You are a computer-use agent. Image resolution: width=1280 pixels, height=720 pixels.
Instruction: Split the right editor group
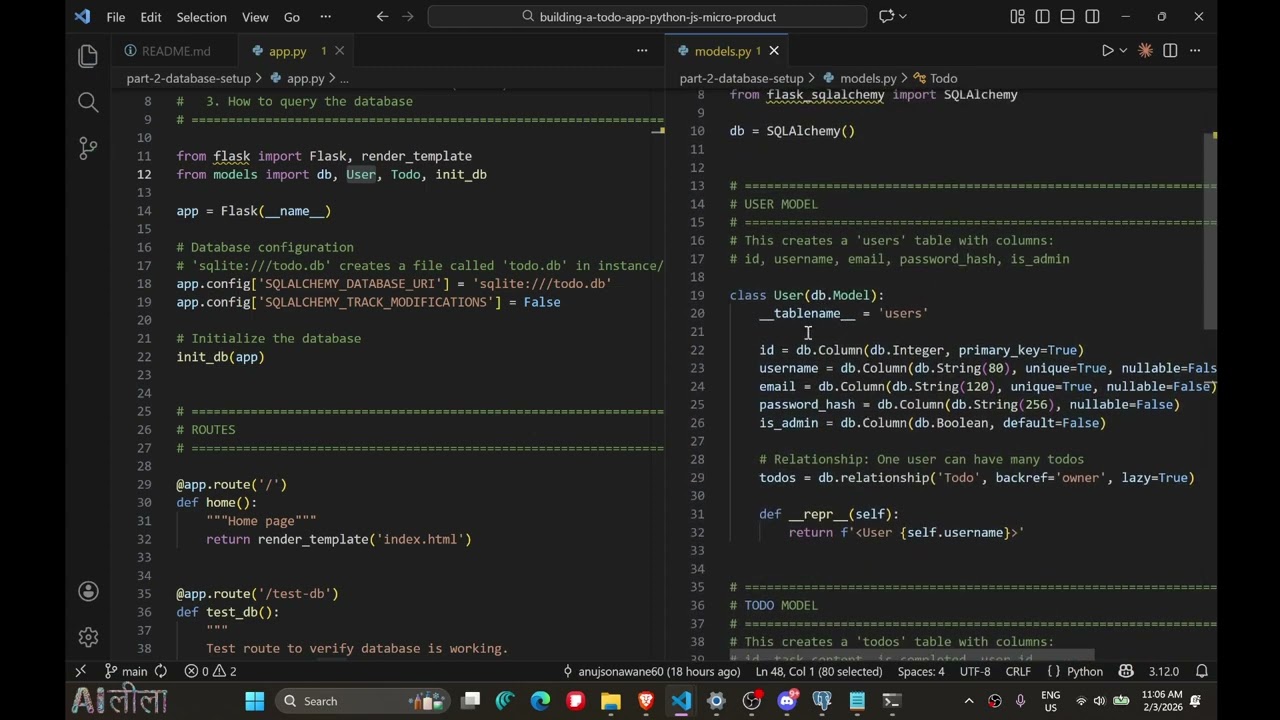point(1170,51)
